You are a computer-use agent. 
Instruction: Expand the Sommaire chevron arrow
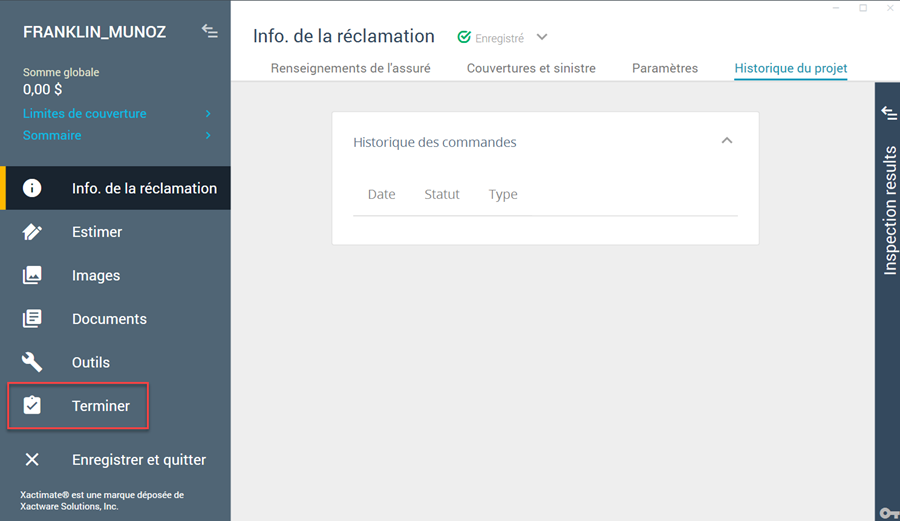[x=208, y=135]
